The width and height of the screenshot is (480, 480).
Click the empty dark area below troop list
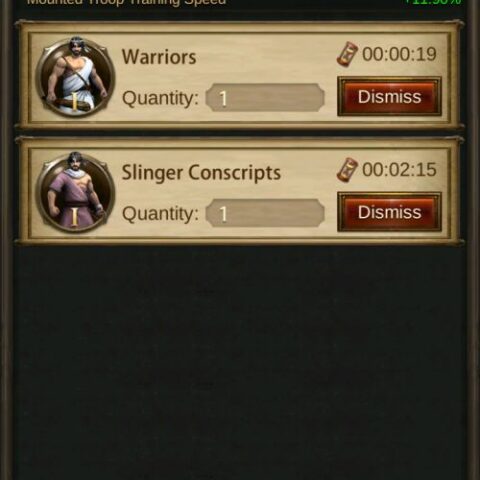pos(239,363)
